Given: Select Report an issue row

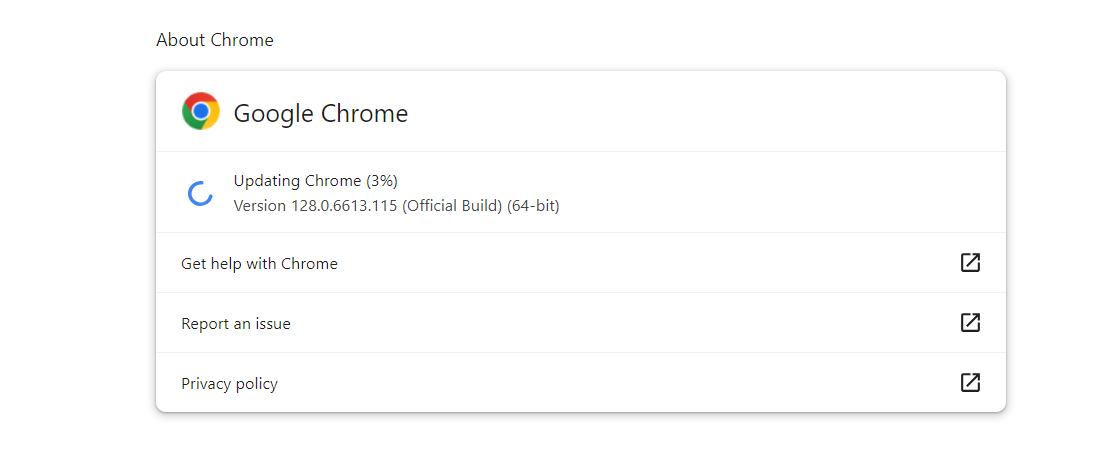Looking at the screenshot, I should pyautogui.click(x=581, y=323).
